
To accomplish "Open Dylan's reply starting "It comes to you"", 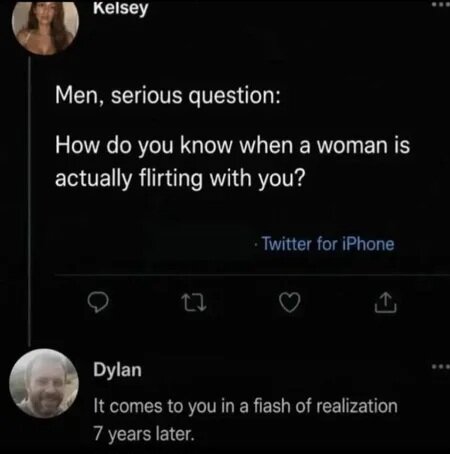I will [x=245, y=406].
